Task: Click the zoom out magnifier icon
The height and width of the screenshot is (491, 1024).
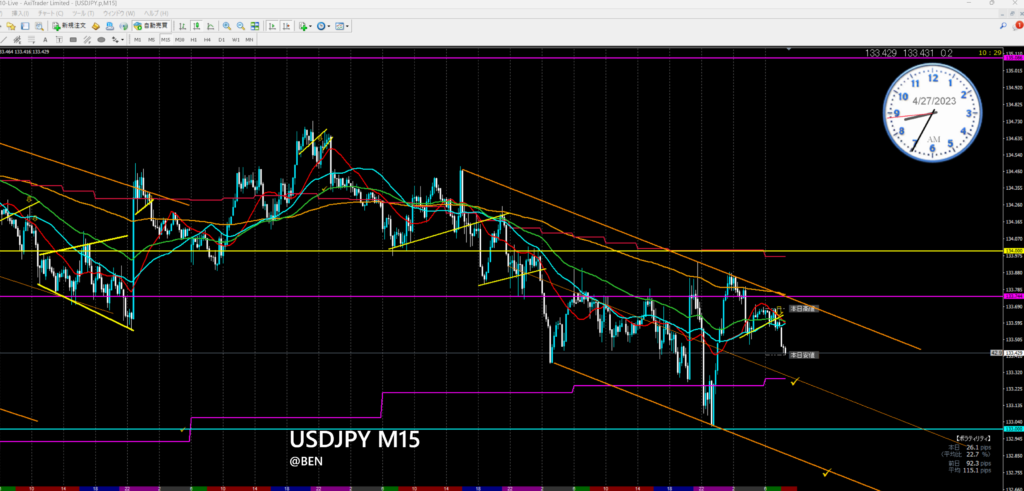Action: coord(240,27)
